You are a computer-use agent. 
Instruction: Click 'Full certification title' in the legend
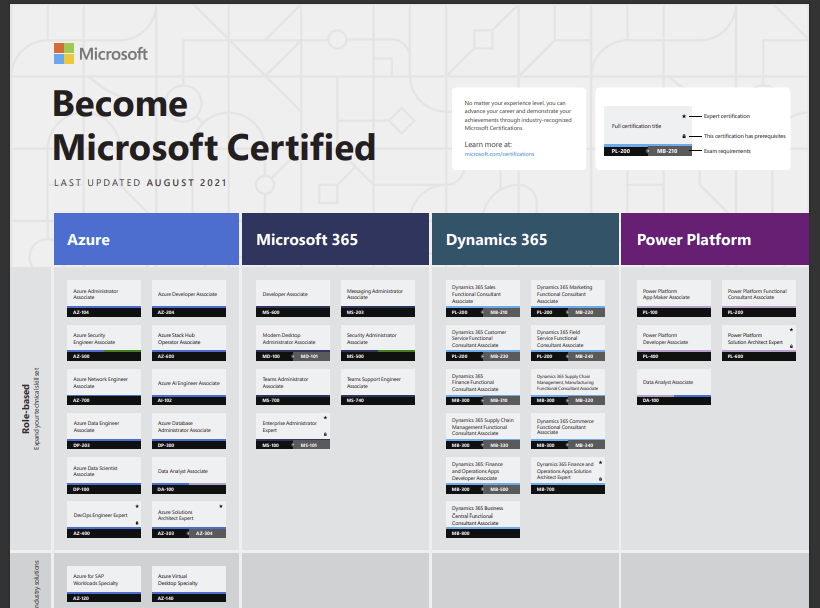636,126
